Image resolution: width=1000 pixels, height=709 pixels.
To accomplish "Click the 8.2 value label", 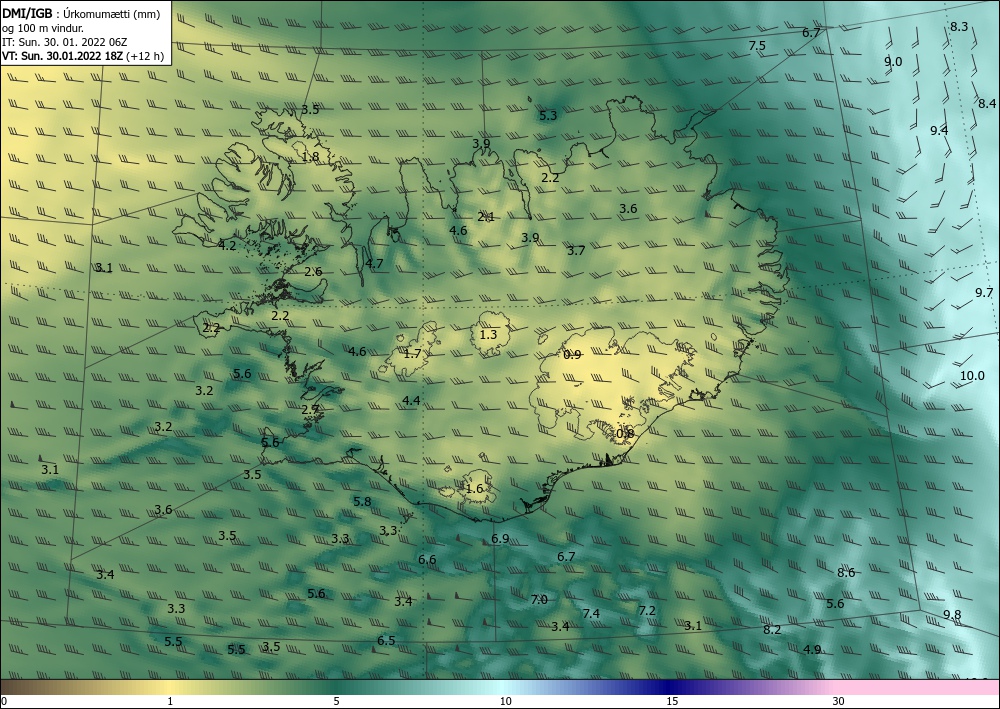I will [x=772, y=629].
